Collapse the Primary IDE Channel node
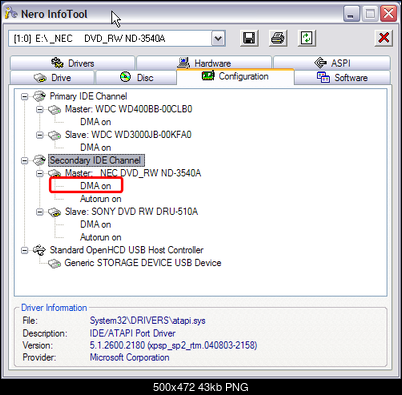402x395 pixels. click(x=24, y=97)
